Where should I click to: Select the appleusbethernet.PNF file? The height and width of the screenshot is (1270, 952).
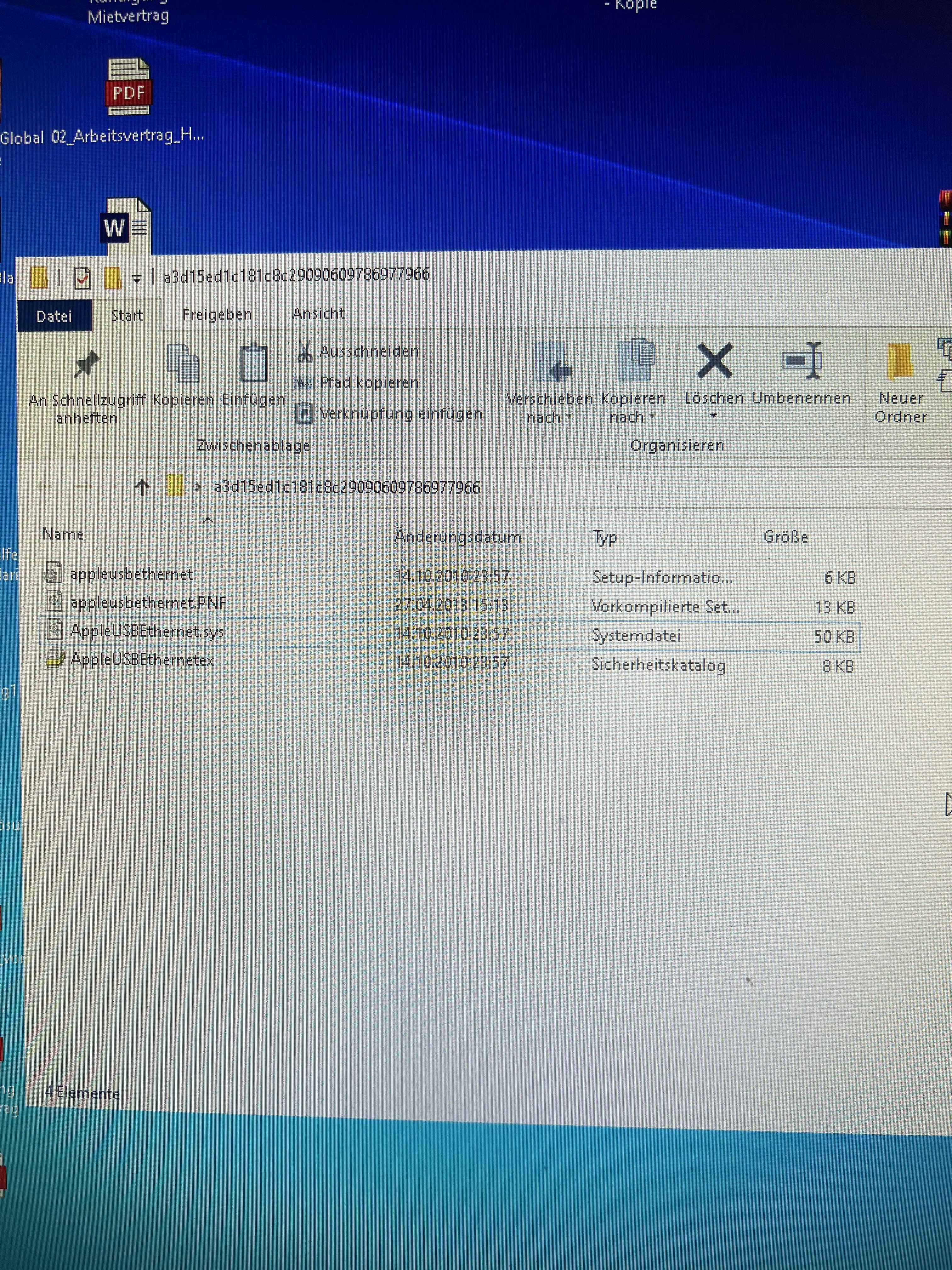148,603
